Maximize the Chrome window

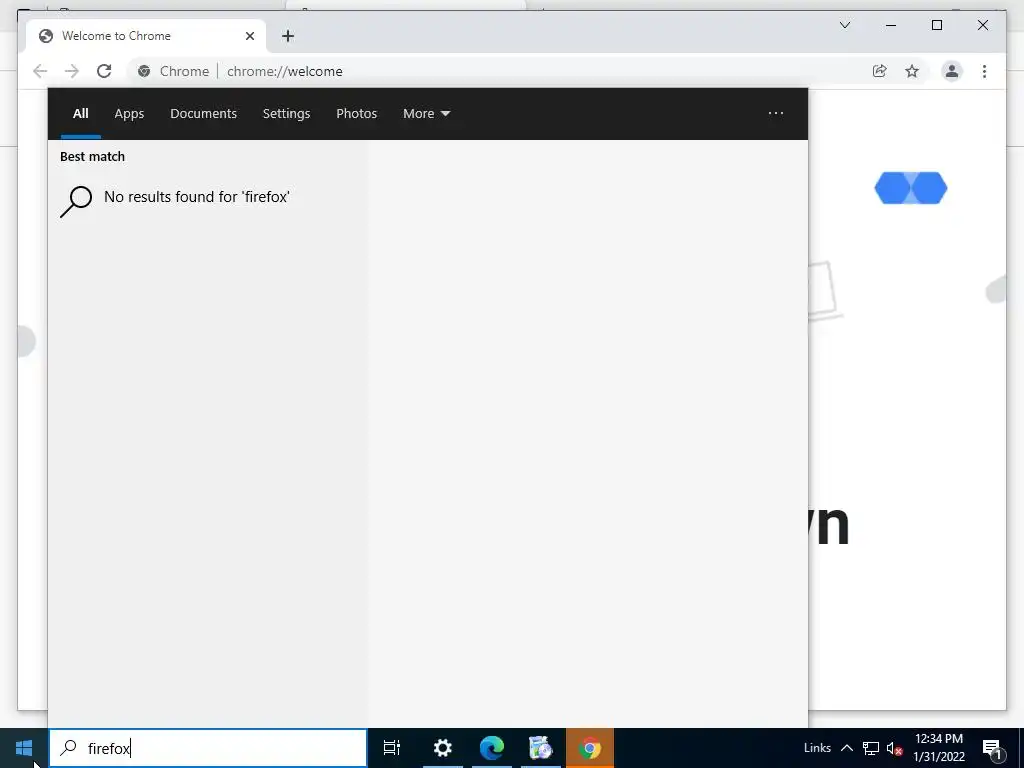coord(936,25)
